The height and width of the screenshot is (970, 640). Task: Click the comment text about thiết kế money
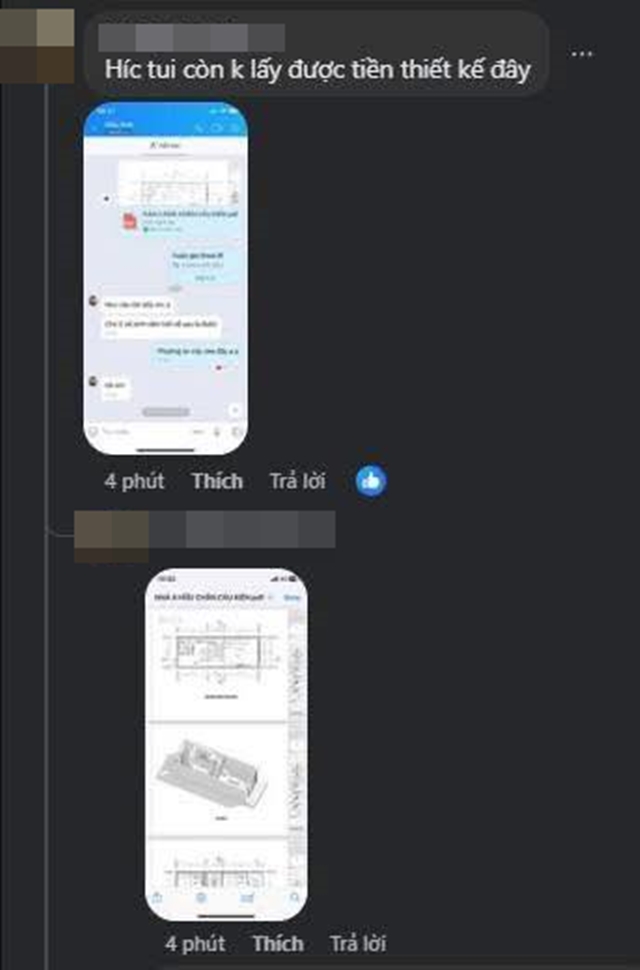pos(318,69)
